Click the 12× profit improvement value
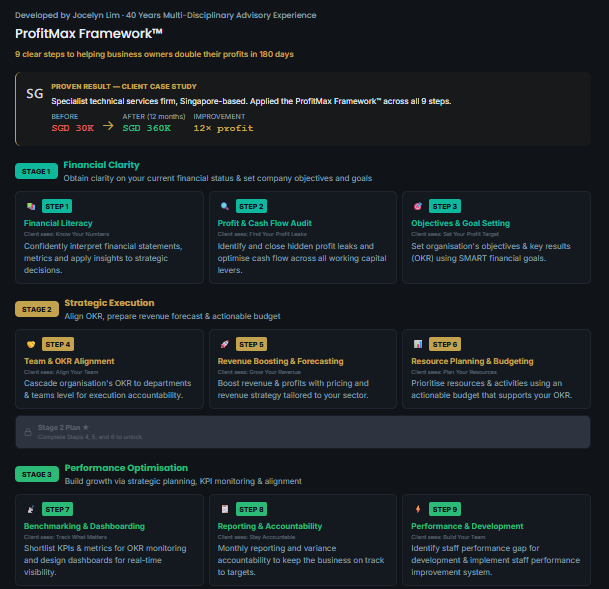The image size is (609, 589). 223,128
